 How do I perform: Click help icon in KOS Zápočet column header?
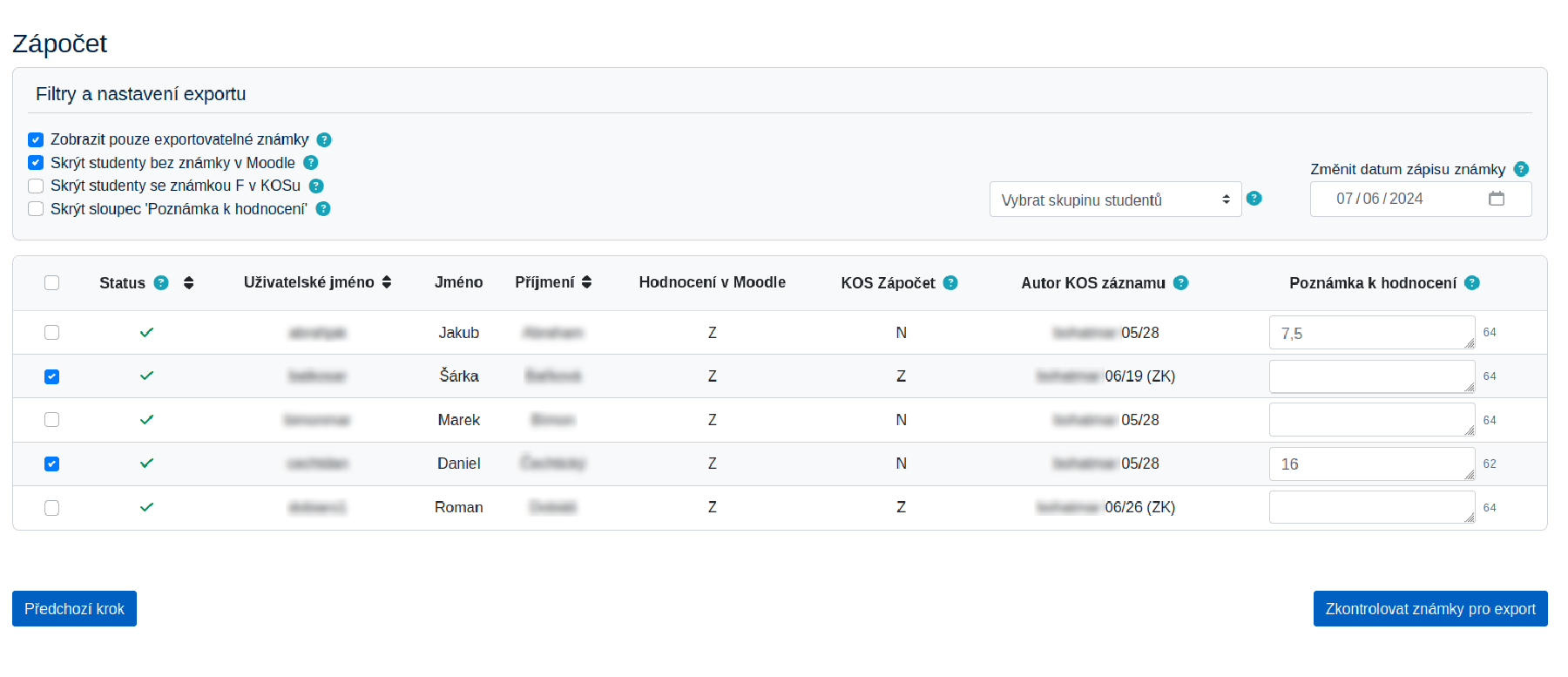point(950,282)
